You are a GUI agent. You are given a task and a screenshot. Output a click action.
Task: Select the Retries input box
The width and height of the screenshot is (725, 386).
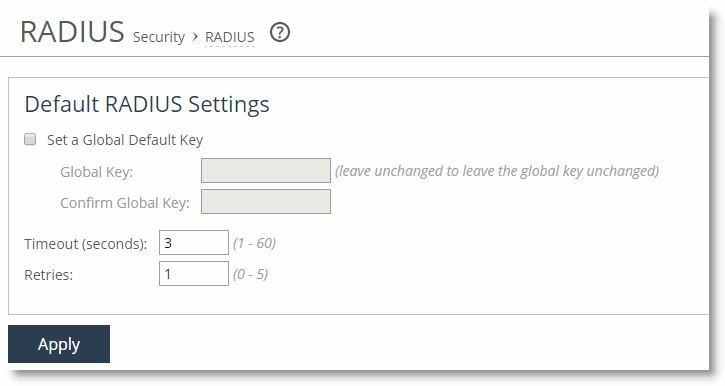point(194,274)
